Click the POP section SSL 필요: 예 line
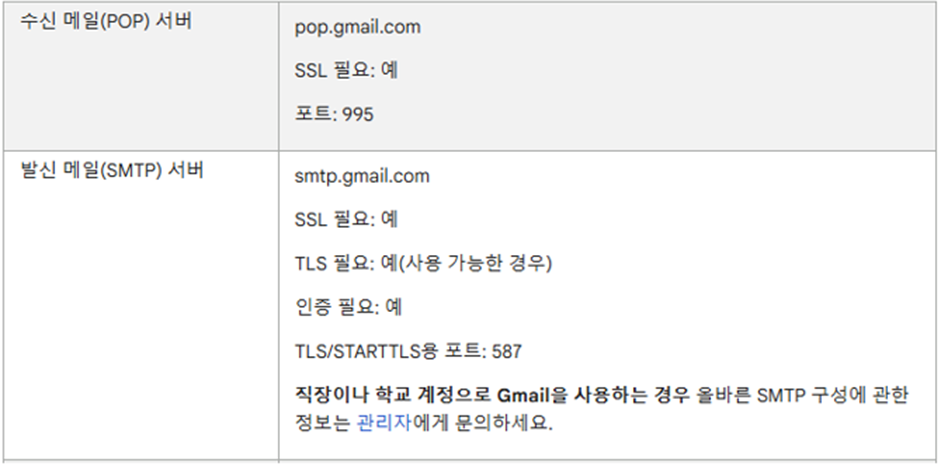This screenshot has width=941, height=466. (346, 71)
